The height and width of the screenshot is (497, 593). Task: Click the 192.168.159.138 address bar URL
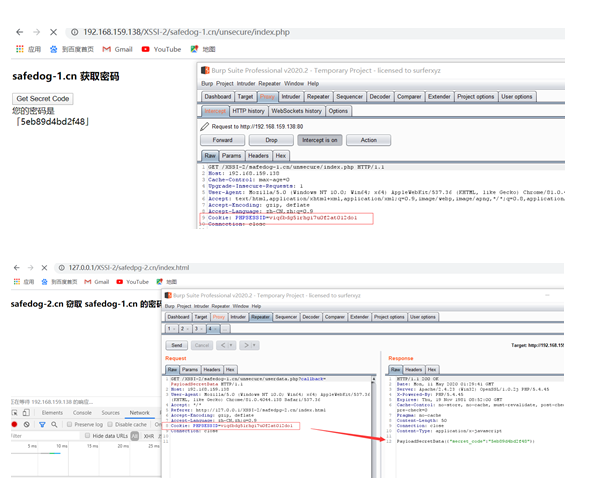click(x=186, y=32)
